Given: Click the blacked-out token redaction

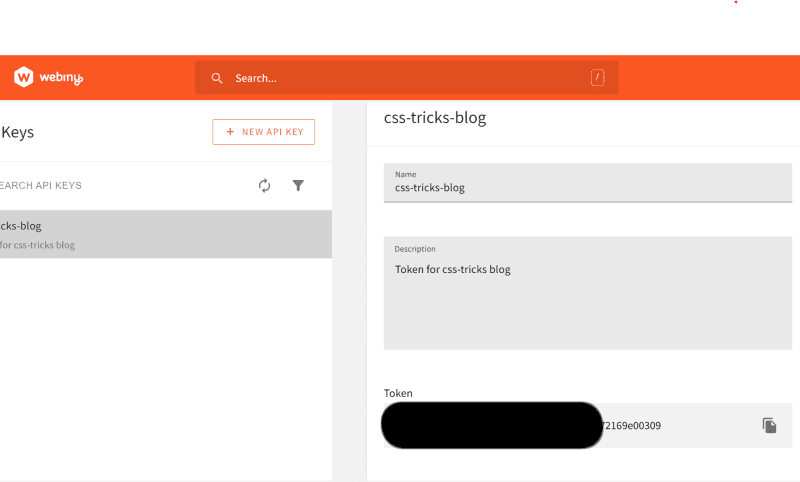Looking at the screenshot, I should [492, 425].
